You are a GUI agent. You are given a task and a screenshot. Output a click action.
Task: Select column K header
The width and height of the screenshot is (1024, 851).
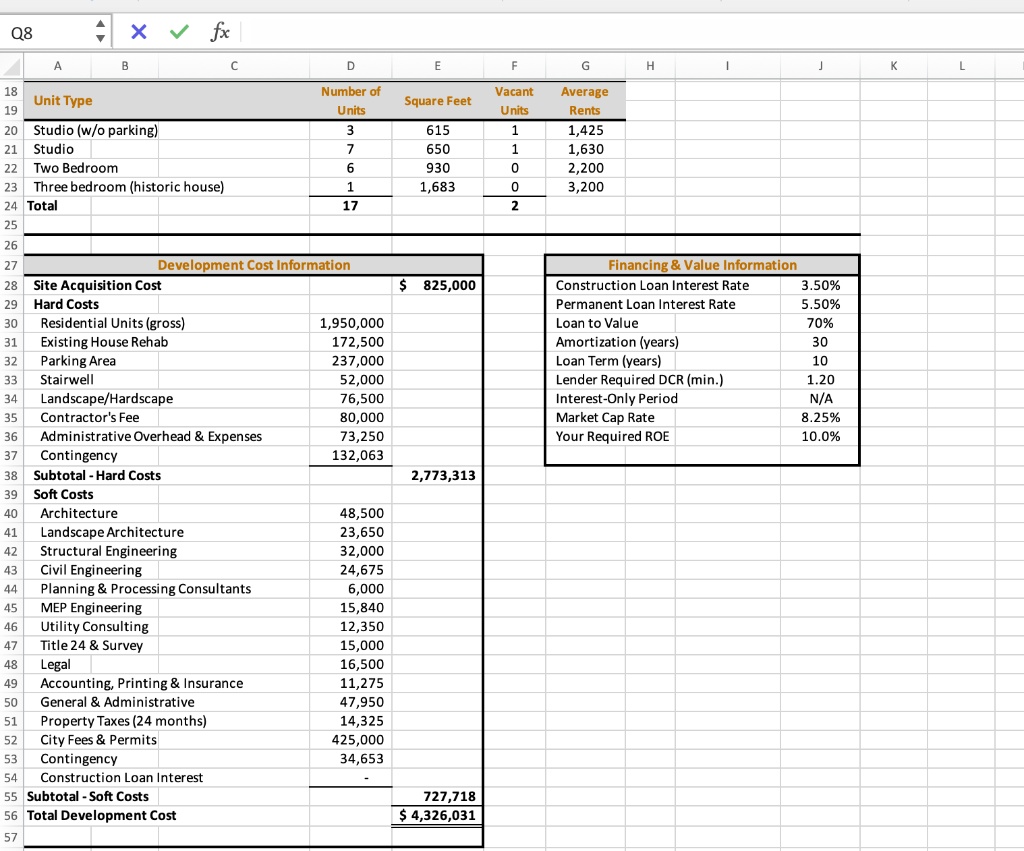pyautogui.click(x=897, y=66)
